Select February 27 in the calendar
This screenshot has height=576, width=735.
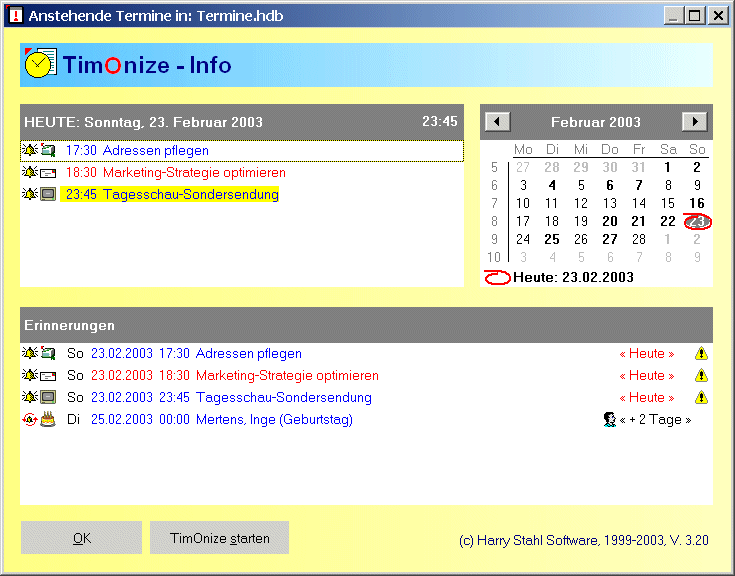pos(609,239)
